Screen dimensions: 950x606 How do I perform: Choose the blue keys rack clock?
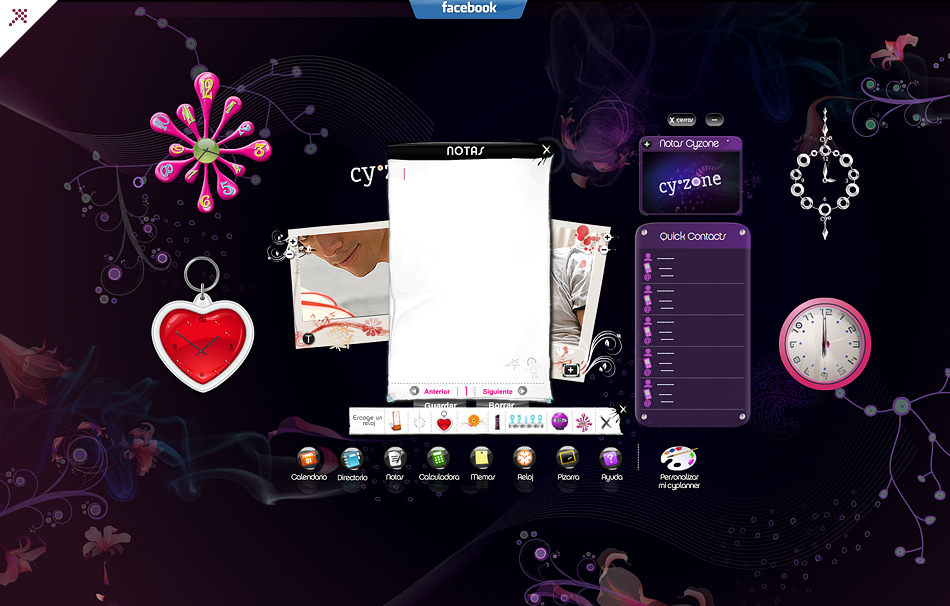coord(525,421)
